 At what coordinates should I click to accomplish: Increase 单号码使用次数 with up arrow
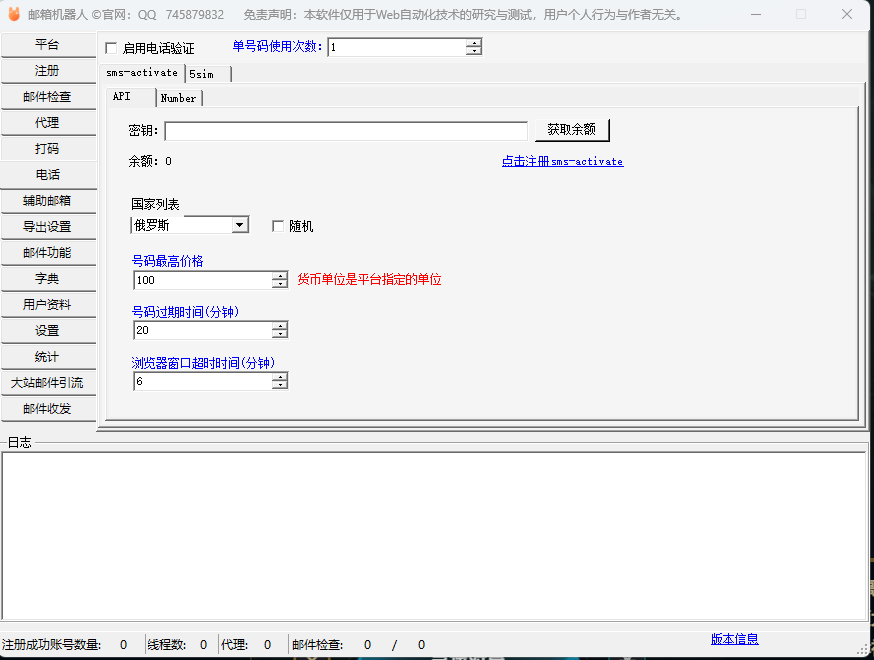[x=474, y=43]
